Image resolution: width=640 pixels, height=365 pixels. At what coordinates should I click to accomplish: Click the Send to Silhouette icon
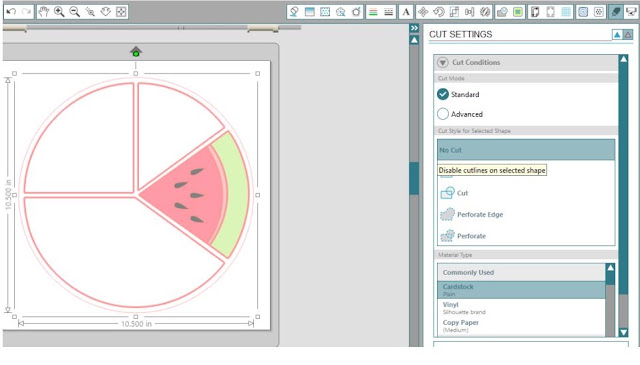point(631,12)
